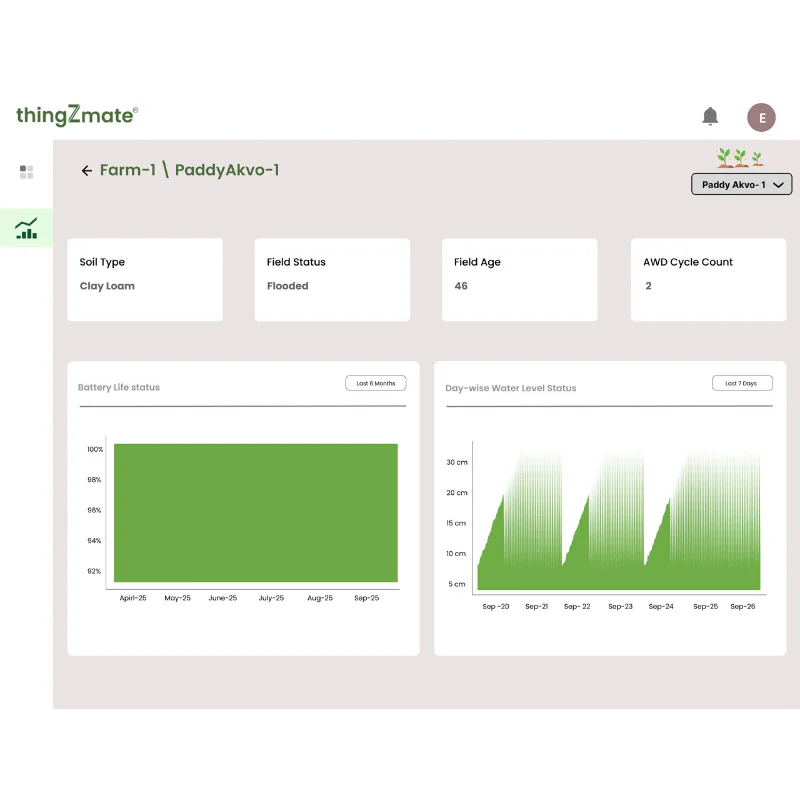Click the notification bell icon

(710, 117)
